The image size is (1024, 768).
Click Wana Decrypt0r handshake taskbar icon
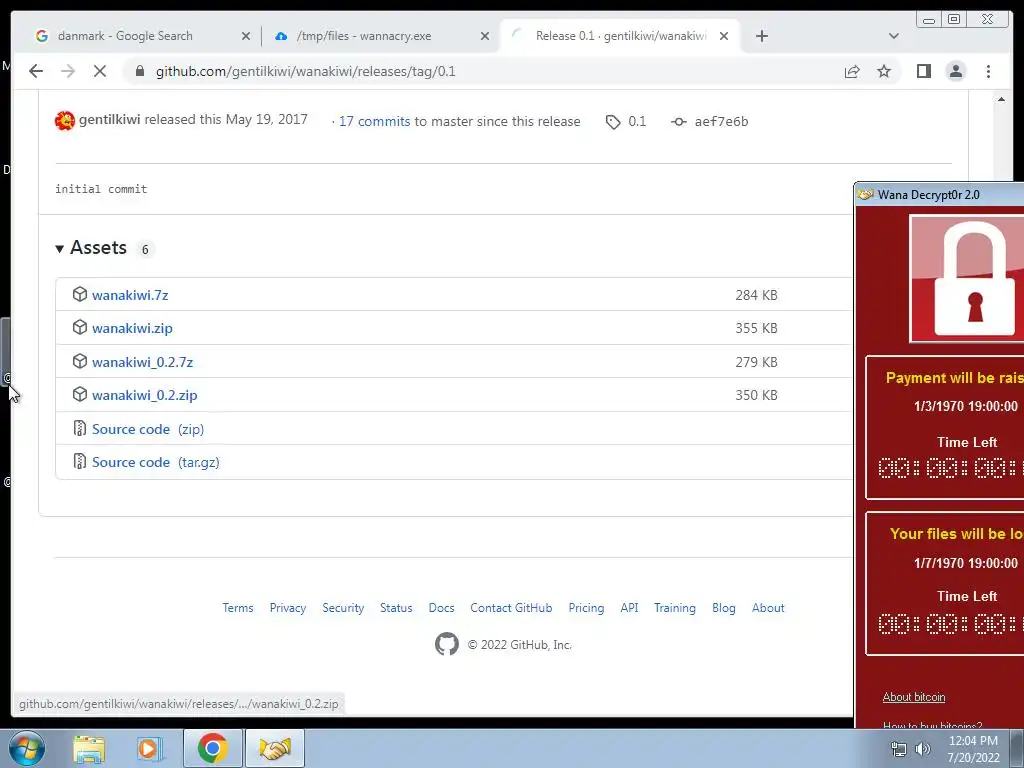click(x=275, y=748)
